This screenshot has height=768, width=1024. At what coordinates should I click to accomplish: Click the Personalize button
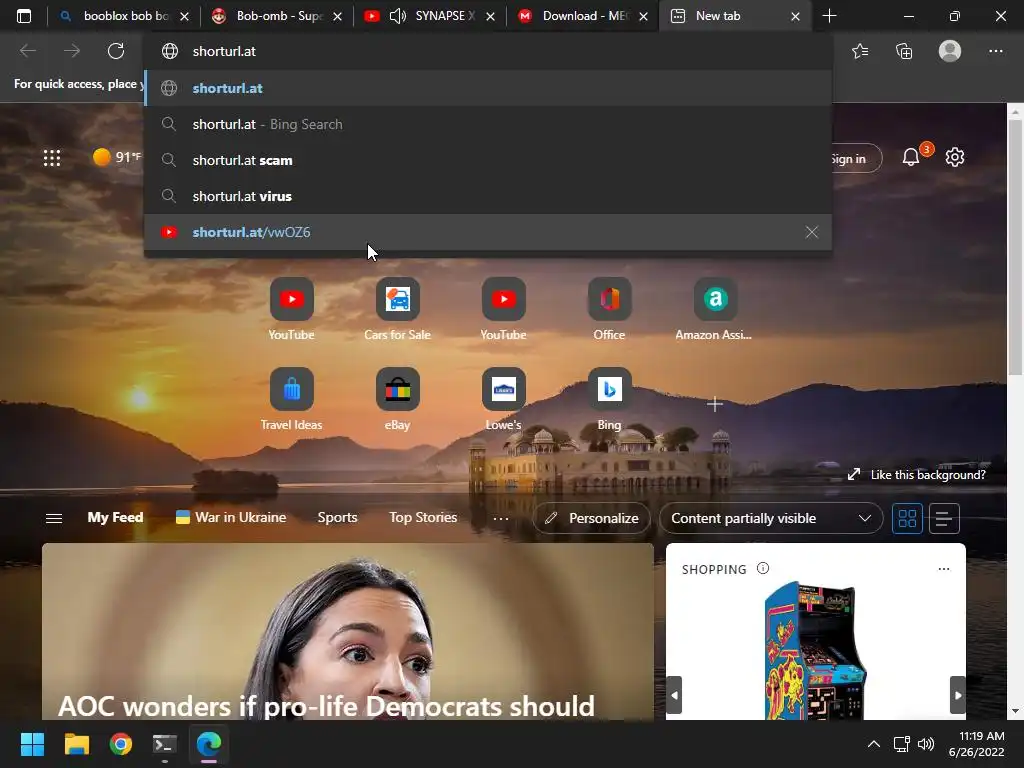tap(592, 519)
